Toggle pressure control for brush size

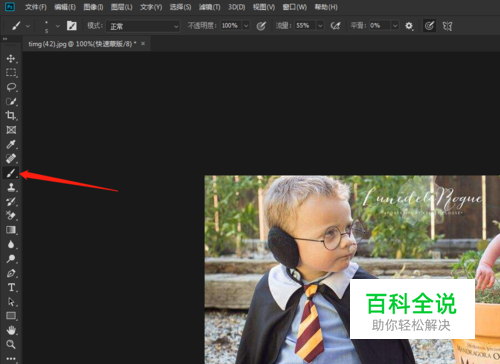(429, 26)
